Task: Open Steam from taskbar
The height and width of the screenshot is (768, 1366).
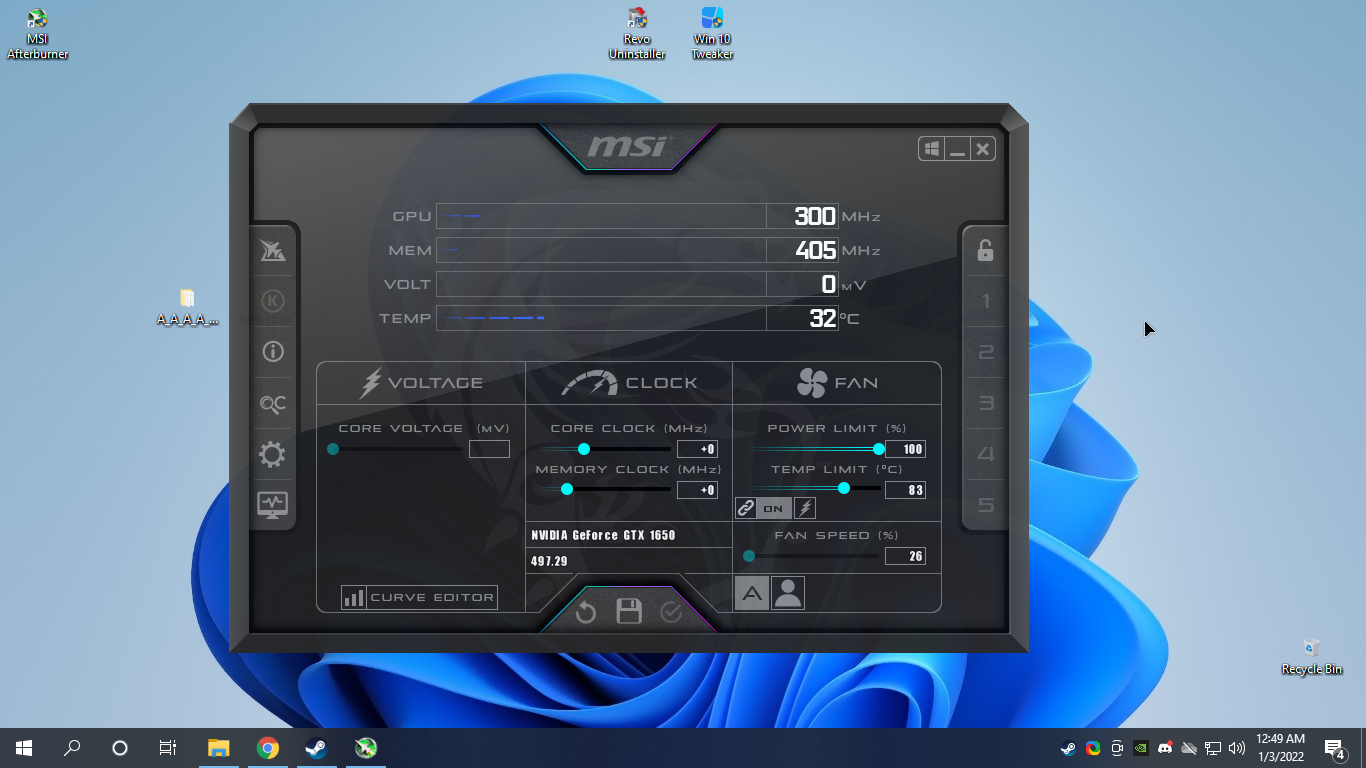Action: point(316,748)
